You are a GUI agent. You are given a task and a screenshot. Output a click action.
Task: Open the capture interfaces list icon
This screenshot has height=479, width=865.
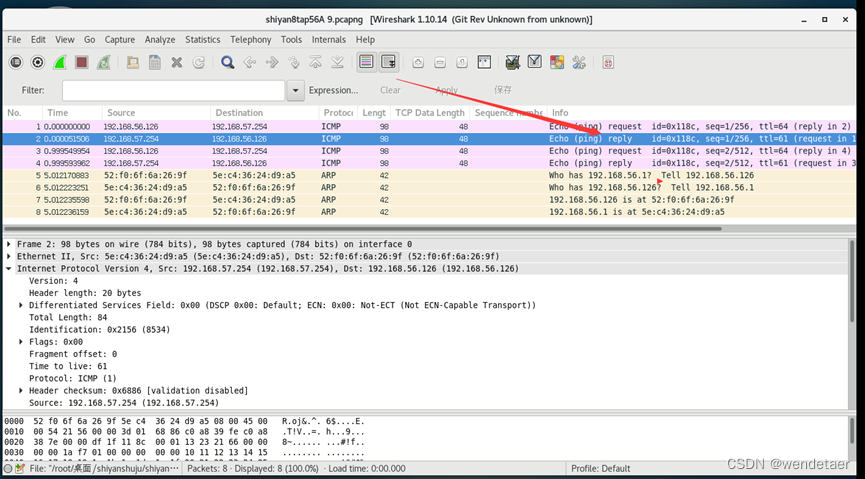pos(16,62)
